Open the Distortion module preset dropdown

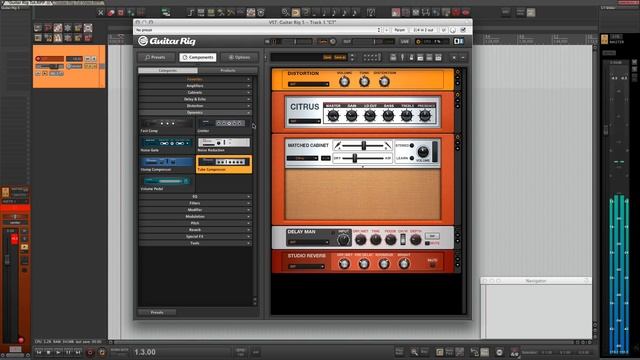(308, 84)
